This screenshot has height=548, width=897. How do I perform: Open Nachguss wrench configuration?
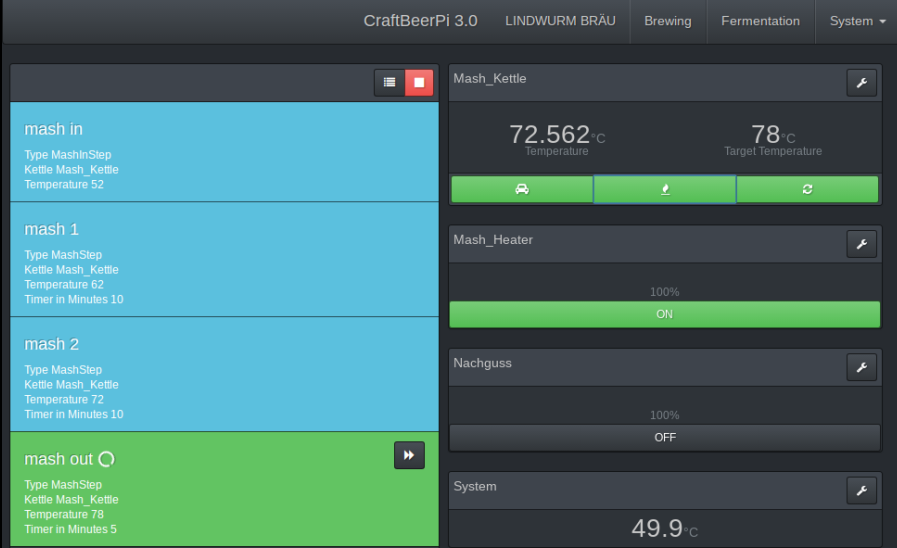[x=861, y=367]
